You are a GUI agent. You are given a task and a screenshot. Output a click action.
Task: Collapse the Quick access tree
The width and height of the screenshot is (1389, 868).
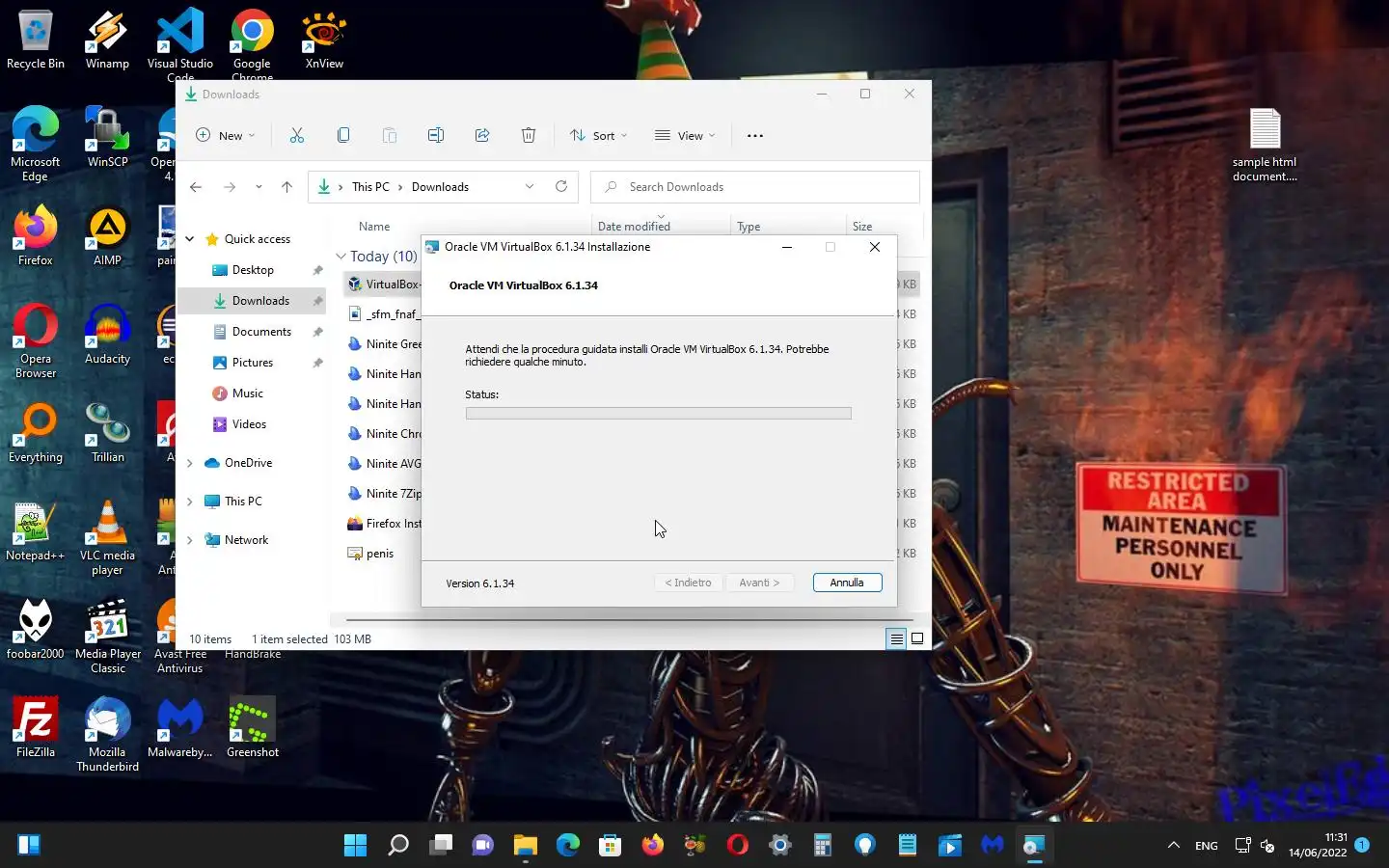tap(190, 239)
